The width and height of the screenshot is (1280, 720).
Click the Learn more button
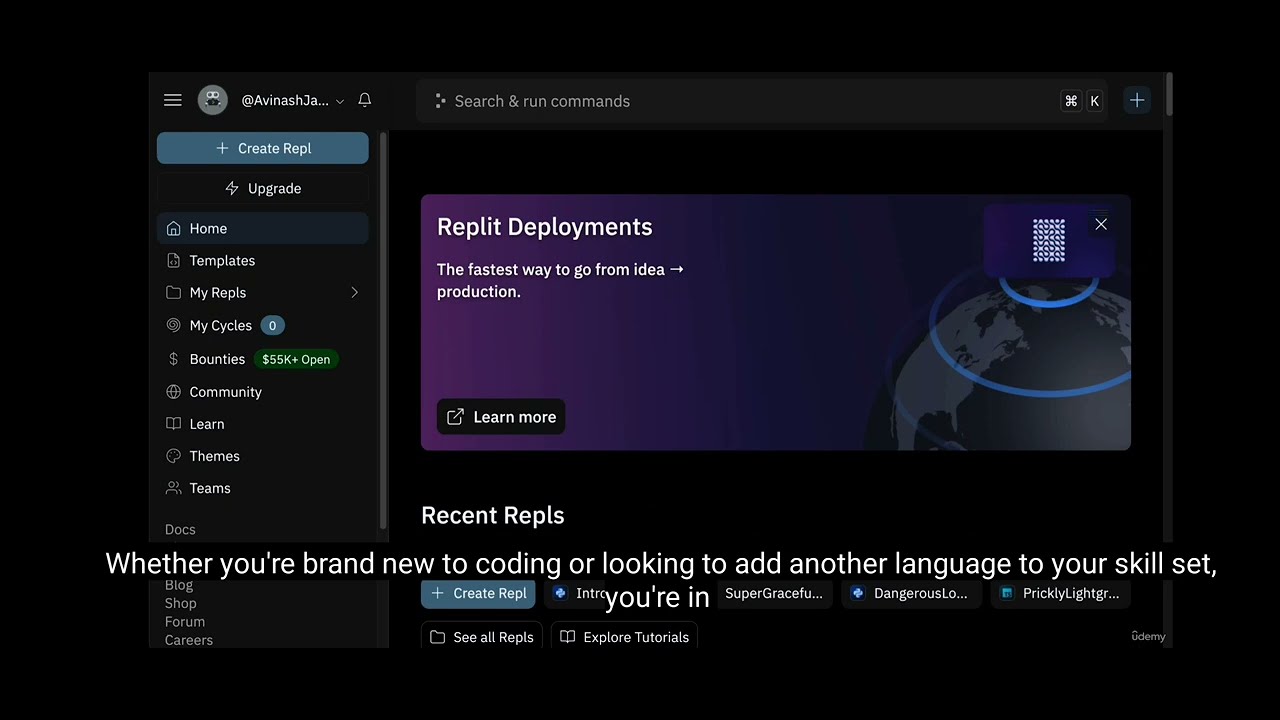[501, 417]
